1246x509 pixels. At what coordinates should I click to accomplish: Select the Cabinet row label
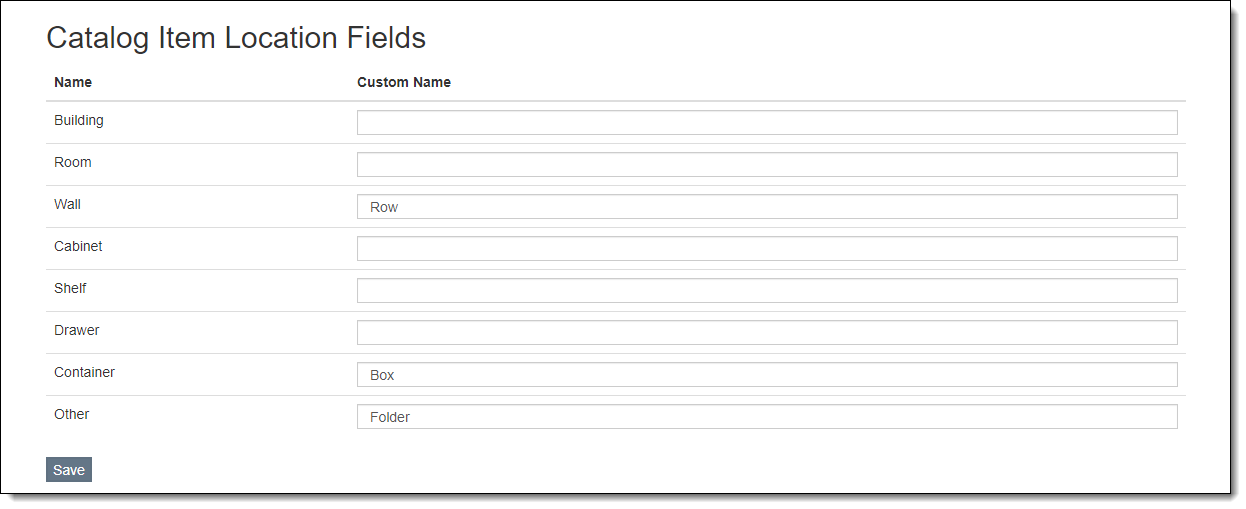click(x=78, y=246)
